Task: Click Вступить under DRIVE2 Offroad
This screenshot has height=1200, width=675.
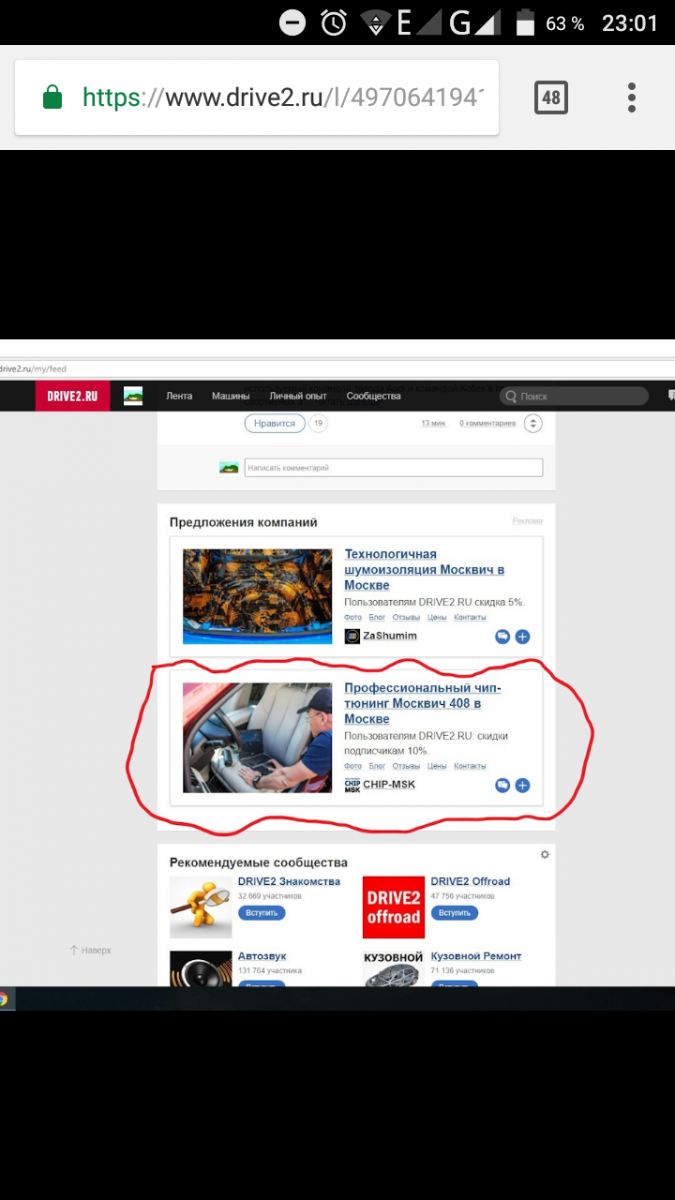Action: pyautogui.click(x=454, y=913)
